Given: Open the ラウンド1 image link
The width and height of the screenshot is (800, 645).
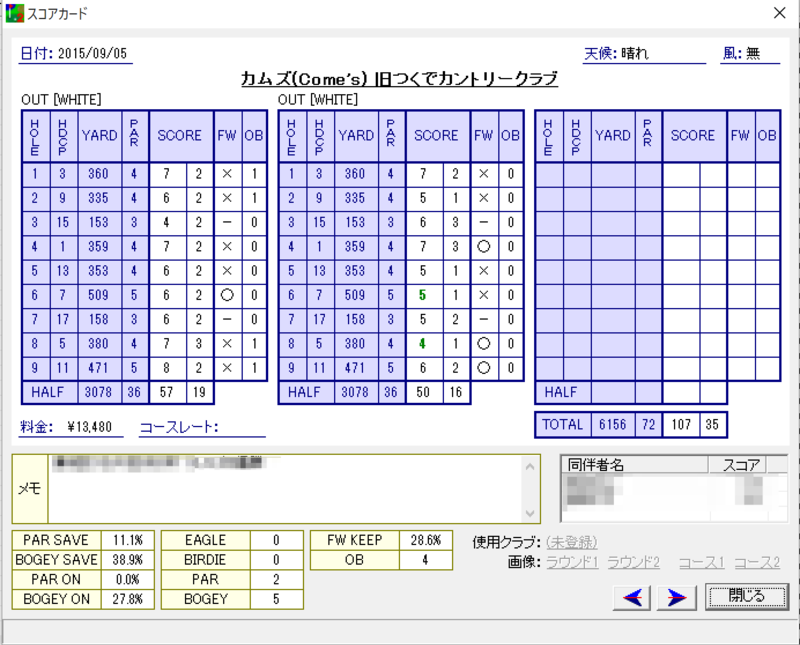Looking at the screenshot, I should click(x=572, y=562).
